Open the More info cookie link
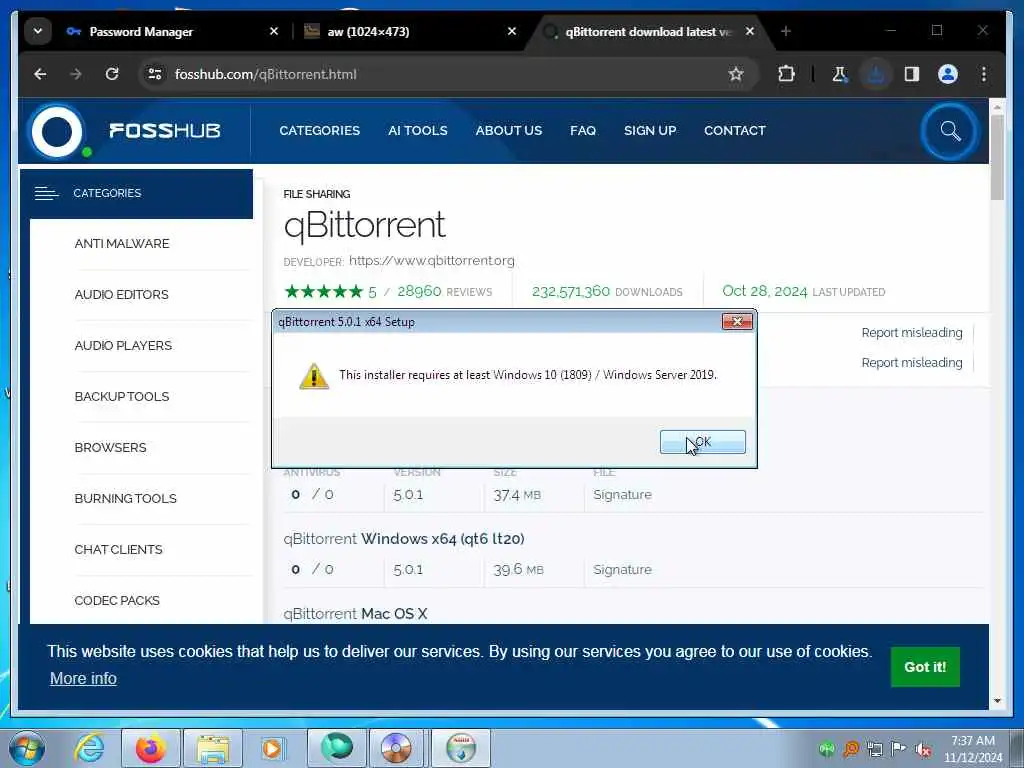Image resolution: width=1024 pixels, height=768 pixels. coord(84,679)
